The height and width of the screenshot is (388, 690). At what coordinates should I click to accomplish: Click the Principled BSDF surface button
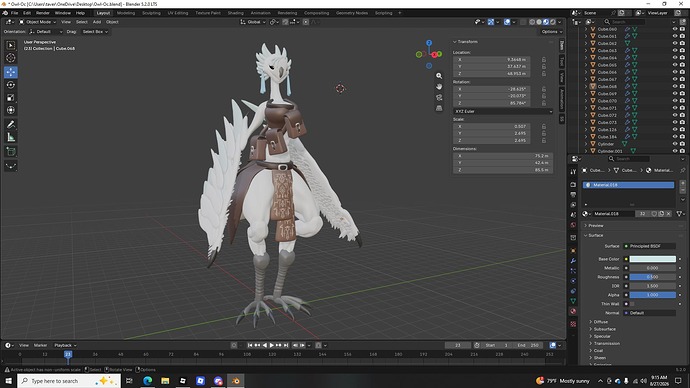point(650,246)
